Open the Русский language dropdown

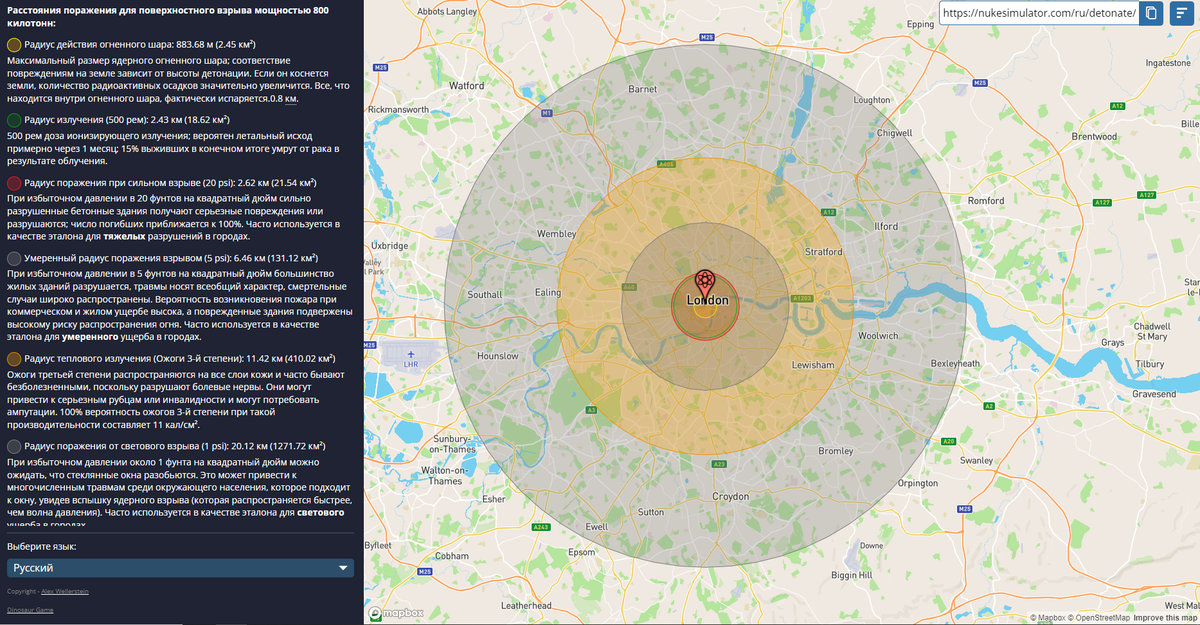click(181, 568)
